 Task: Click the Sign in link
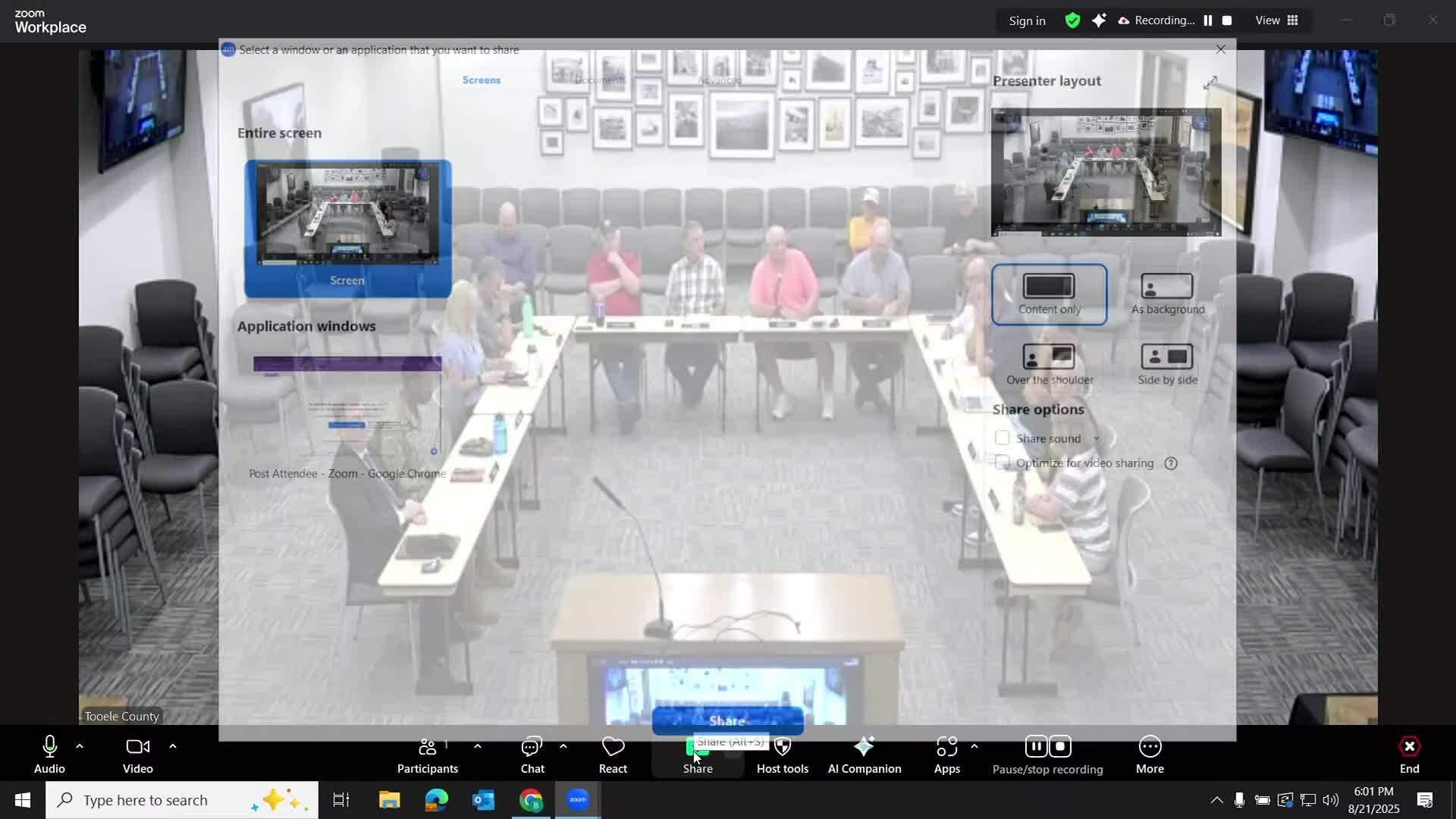pyautogui.click(x=1026, y=20)
